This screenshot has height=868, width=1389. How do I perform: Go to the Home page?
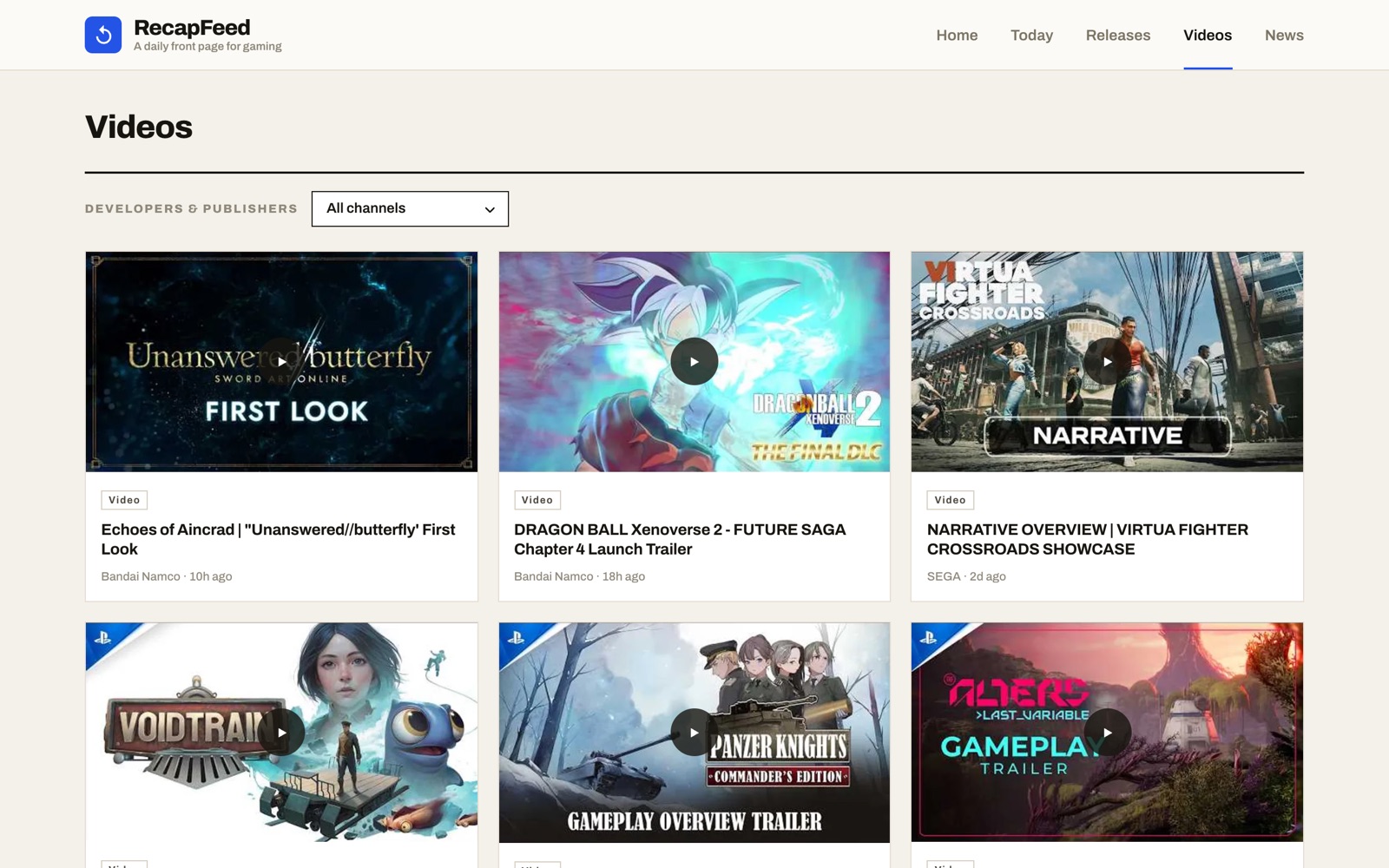(x=957, y=35)
